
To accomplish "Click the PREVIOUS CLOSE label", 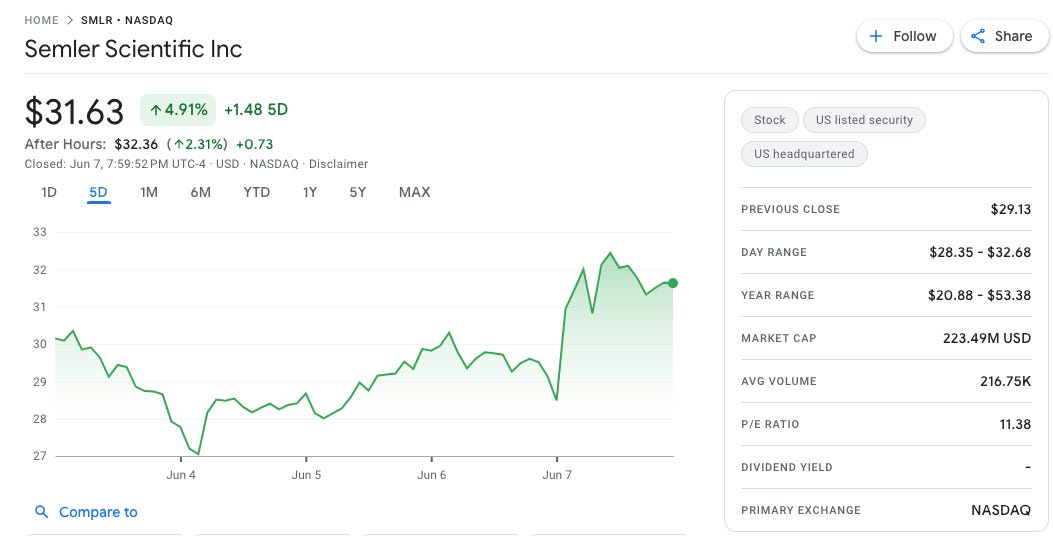I will [x=790, y=209].
